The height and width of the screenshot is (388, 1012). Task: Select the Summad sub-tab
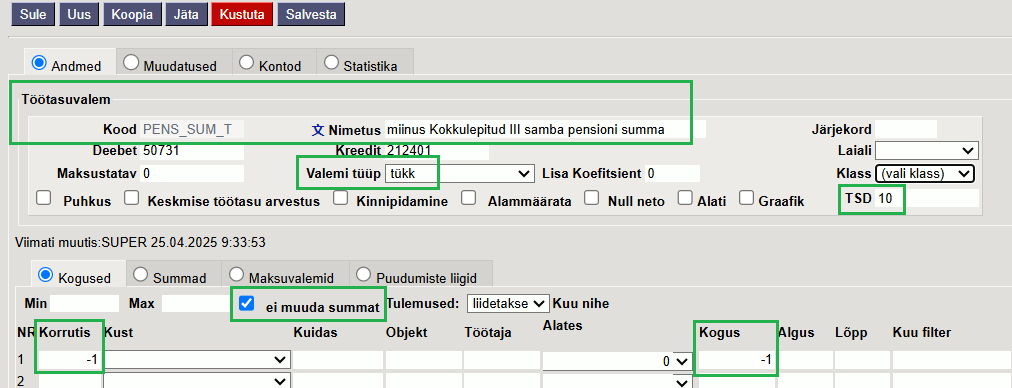(x=170, y=276)
